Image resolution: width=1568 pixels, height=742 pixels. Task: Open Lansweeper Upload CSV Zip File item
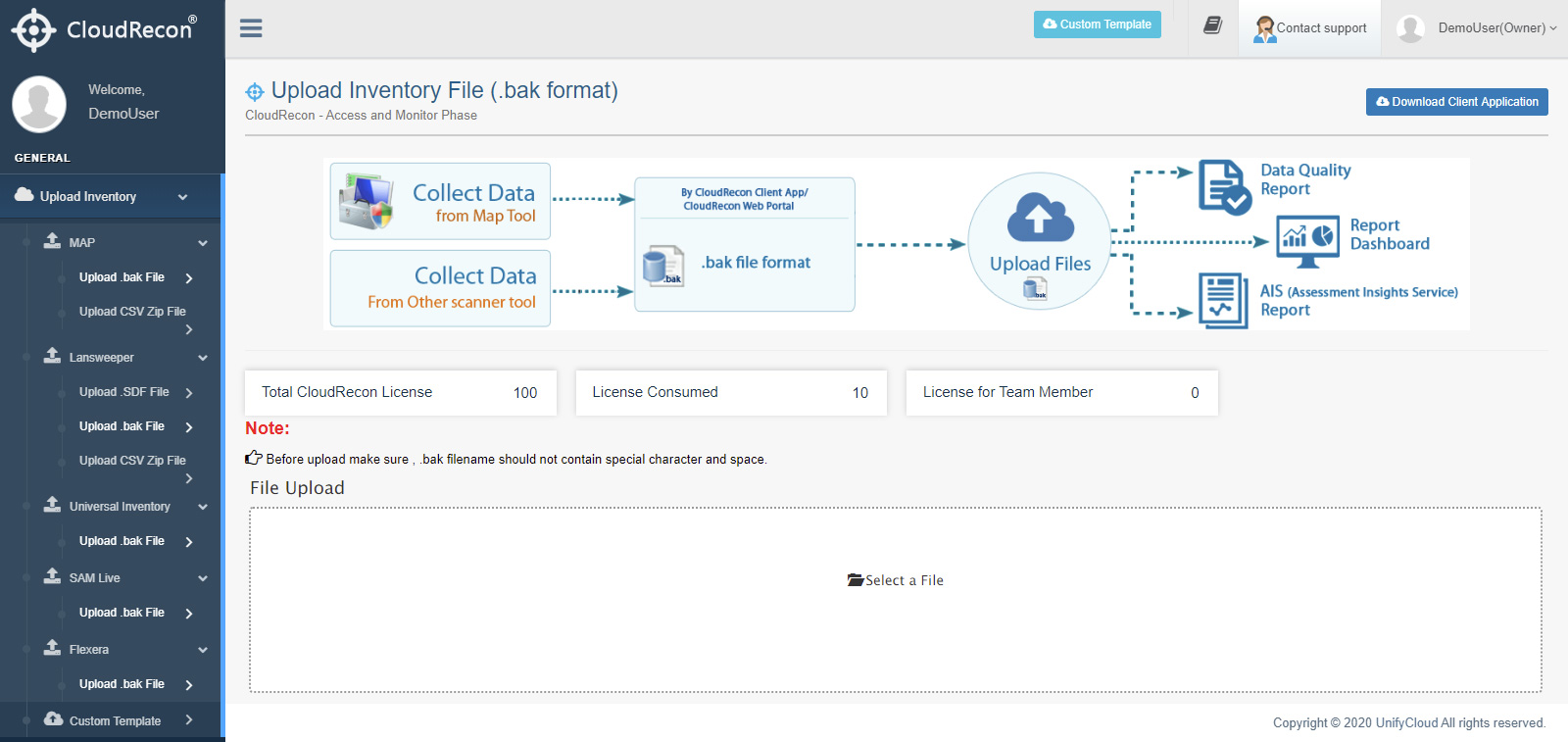[132, 461]
